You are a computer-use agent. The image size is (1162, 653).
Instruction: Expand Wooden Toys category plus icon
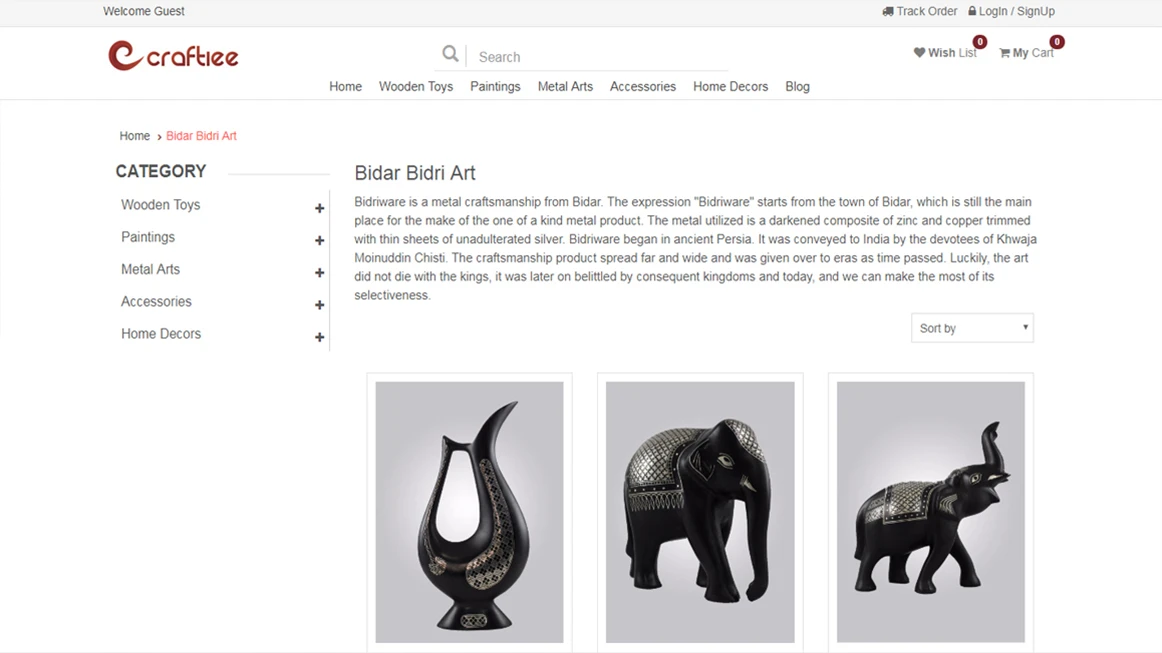pos(319,208)
